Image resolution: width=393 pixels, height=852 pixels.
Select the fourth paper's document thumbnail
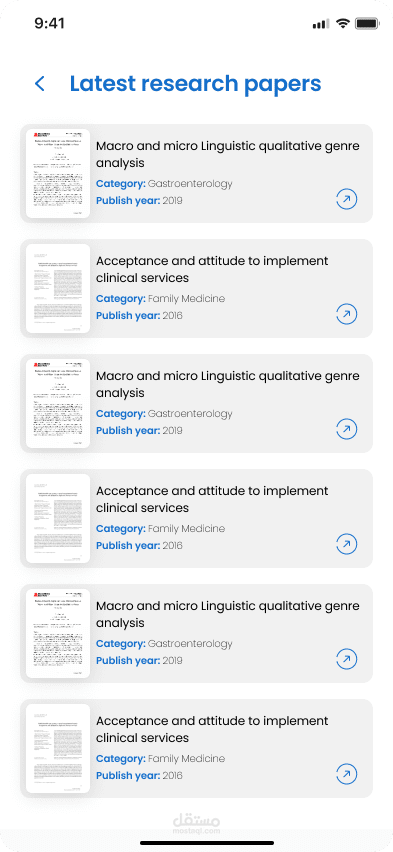[58, 518]
